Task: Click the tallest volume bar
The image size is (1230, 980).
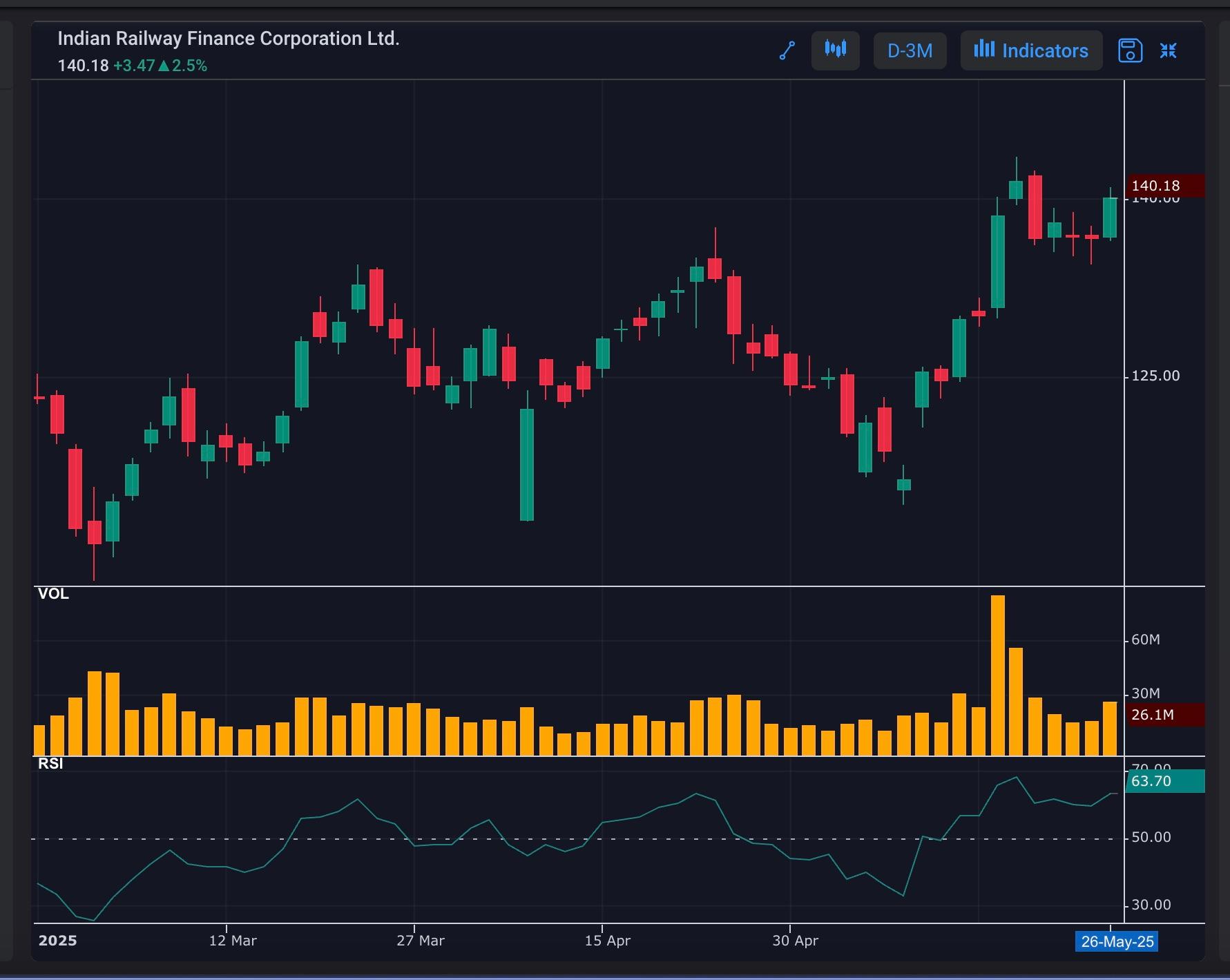Action: 998,675
